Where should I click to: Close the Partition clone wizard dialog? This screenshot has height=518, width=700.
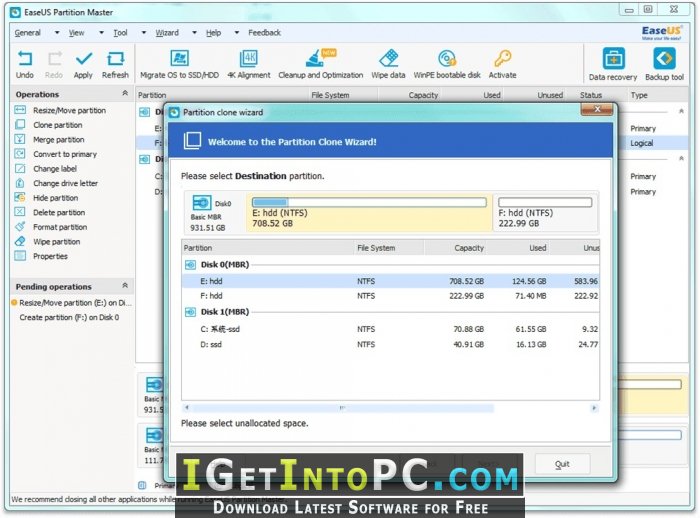pyautogui.click(x=597, y=109)
